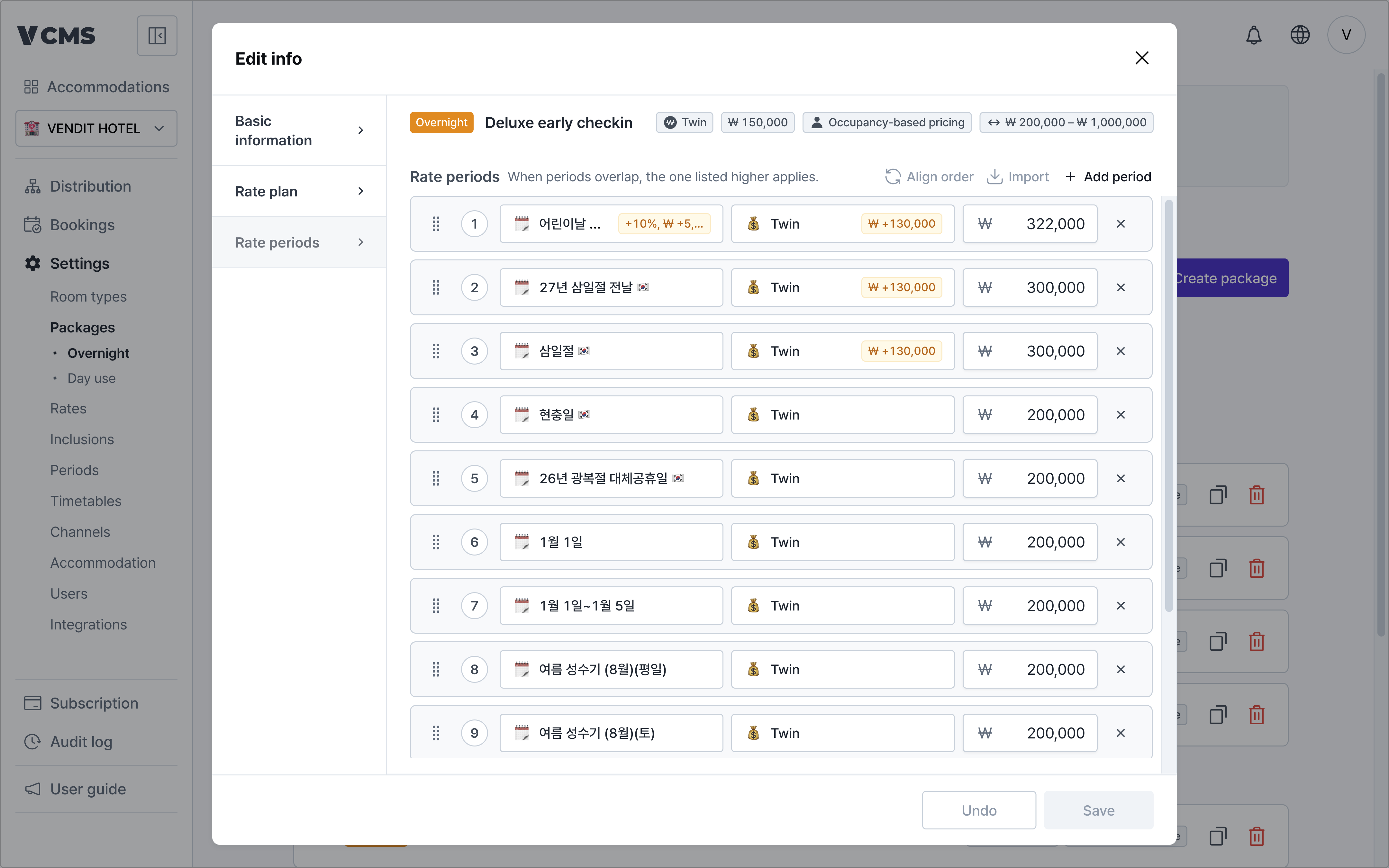Open Integrations settings page

click(x=88, y=625)
